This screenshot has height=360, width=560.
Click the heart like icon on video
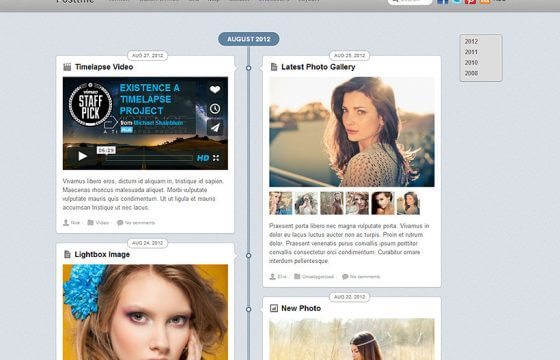[215, 90]
